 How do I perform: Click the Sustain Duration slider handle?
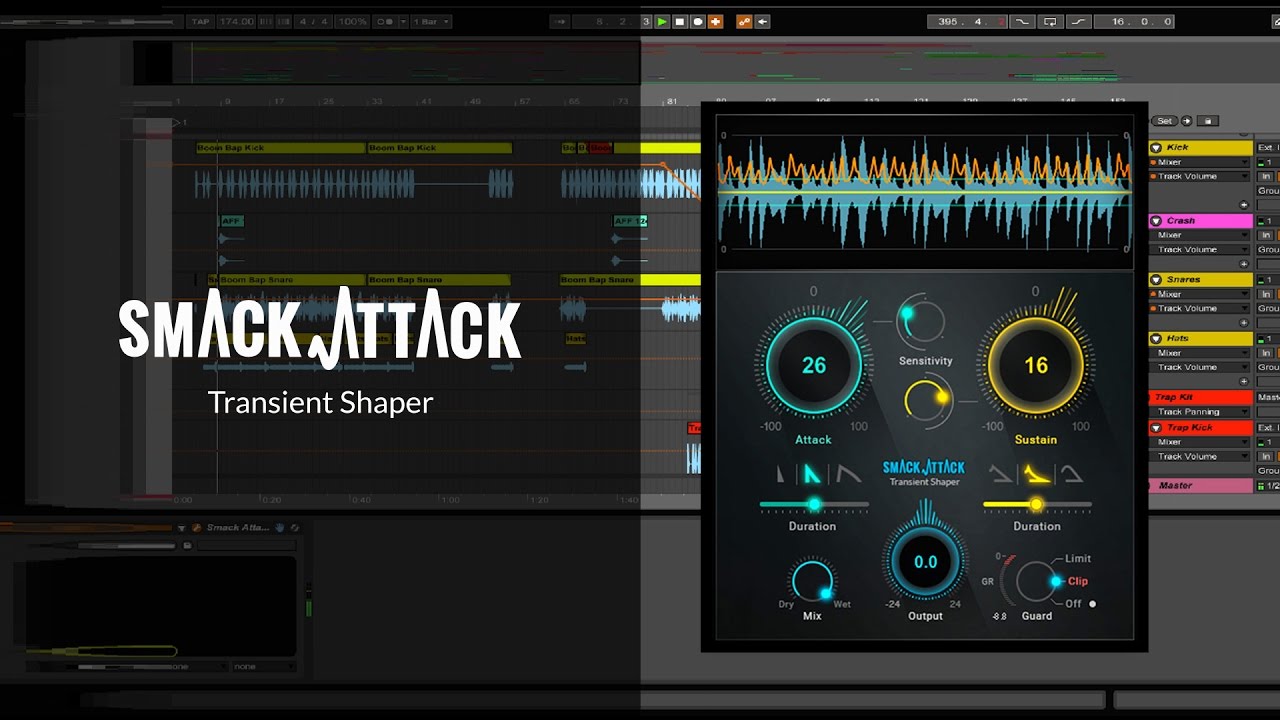pyautogui.click(x=1036, y=504)
